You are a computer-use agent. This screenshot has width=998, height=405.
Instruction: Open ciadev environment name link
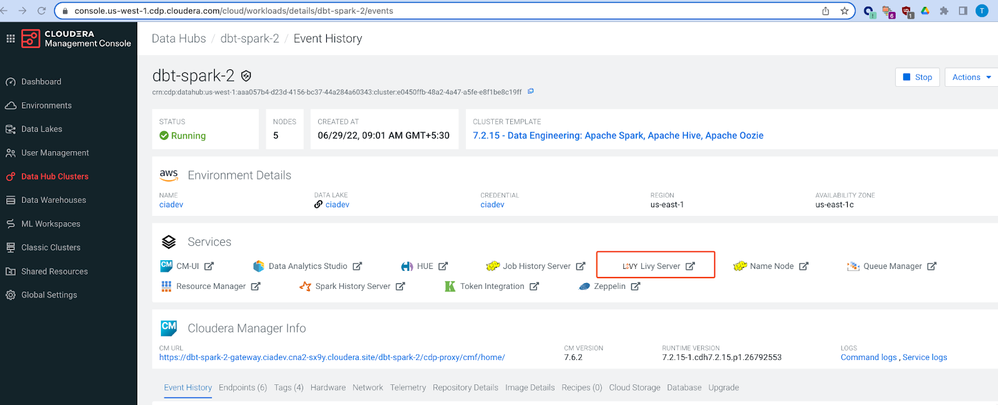point(171,204)
